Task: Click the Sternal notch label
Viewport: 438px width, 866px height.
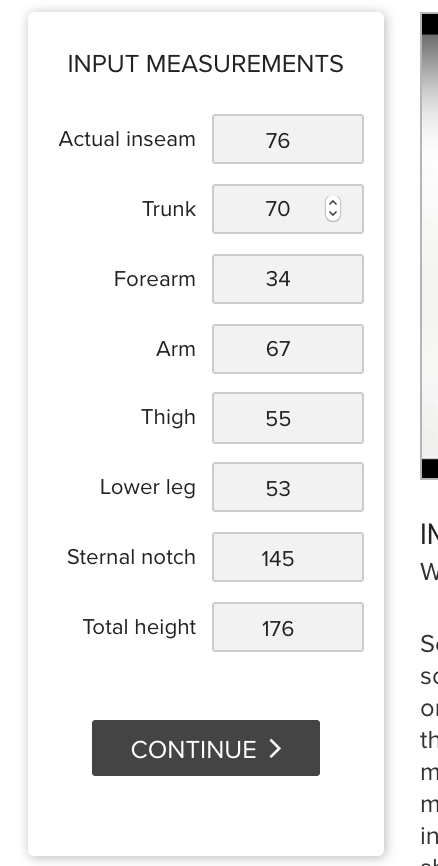Action: click(131, 557)
